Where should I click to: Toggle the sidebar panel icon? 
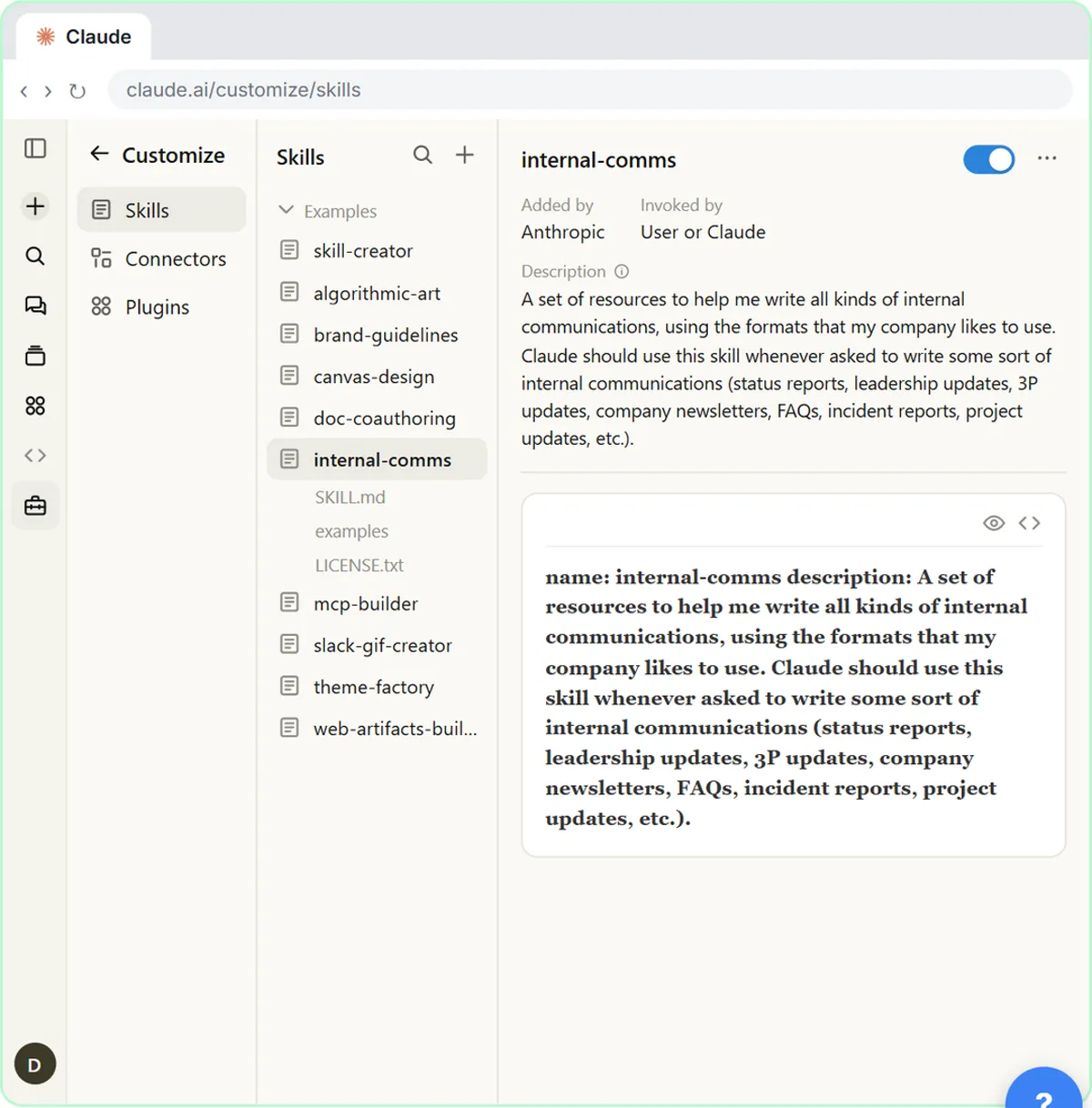pos(35,148)
